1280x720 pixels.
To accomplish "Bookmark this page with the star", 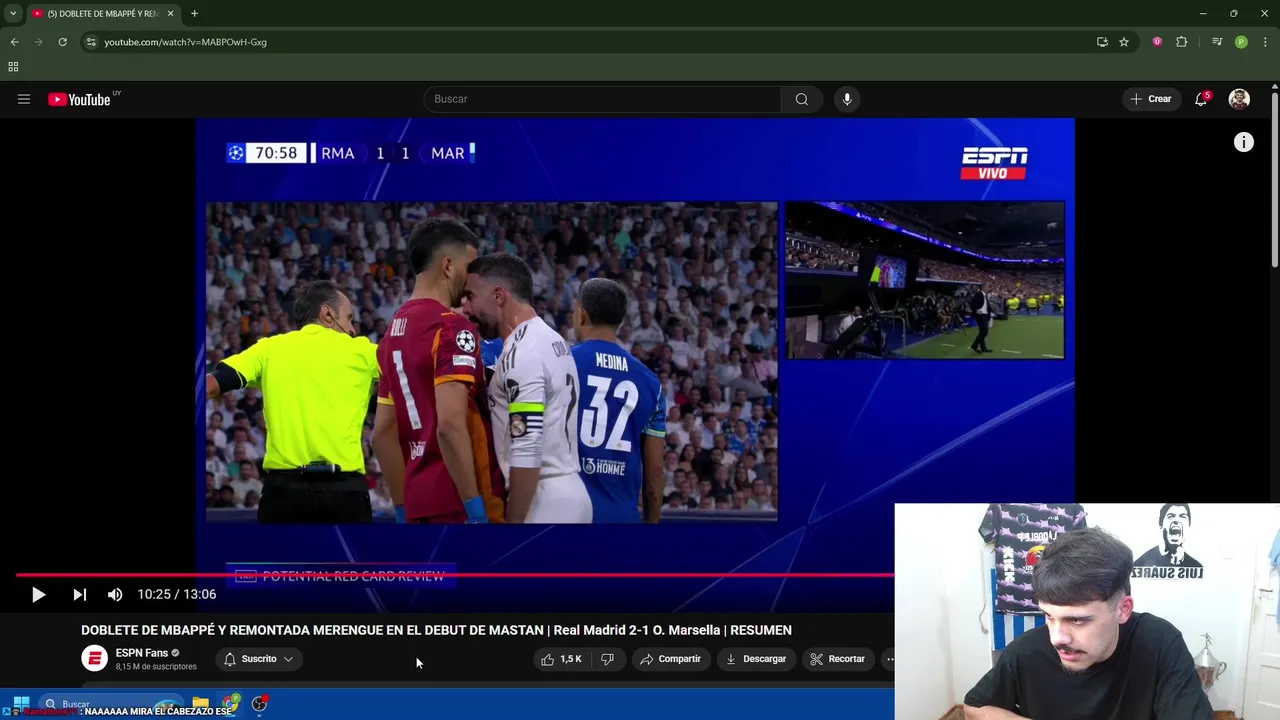I will [x=1124, y=42].
